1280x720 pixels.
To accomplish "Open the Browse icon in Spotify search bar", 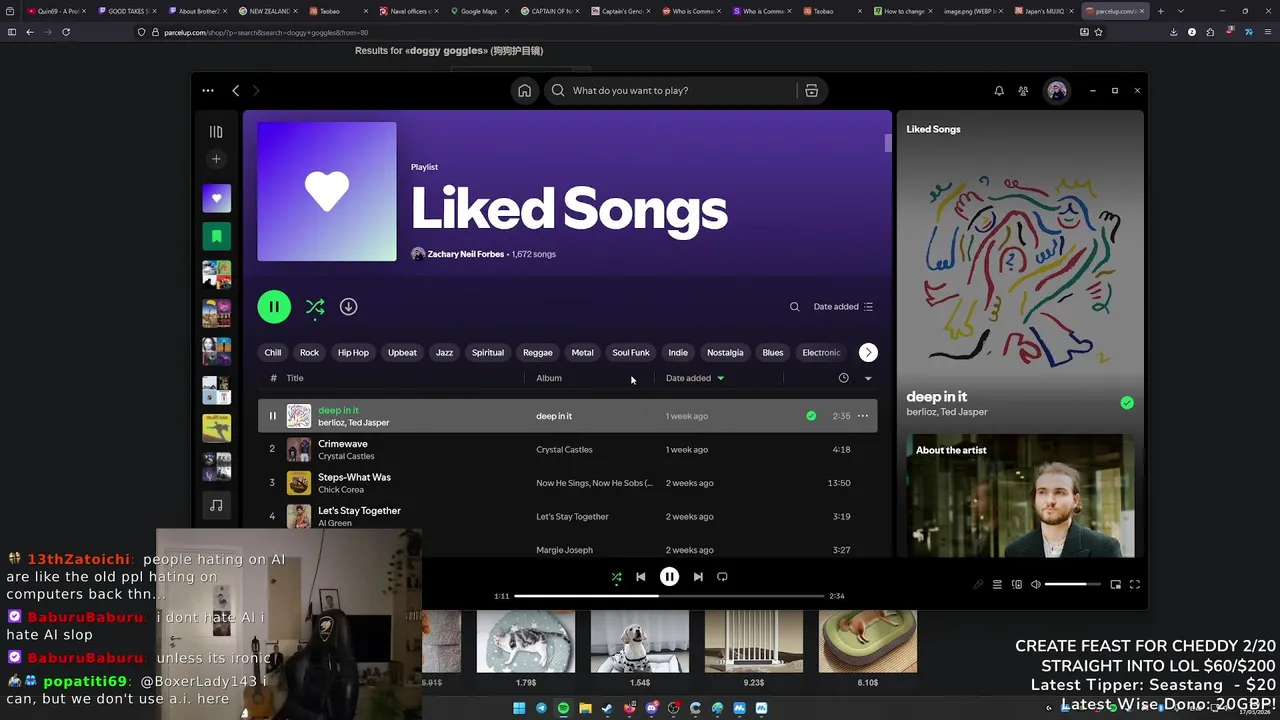I will point(811,90).
